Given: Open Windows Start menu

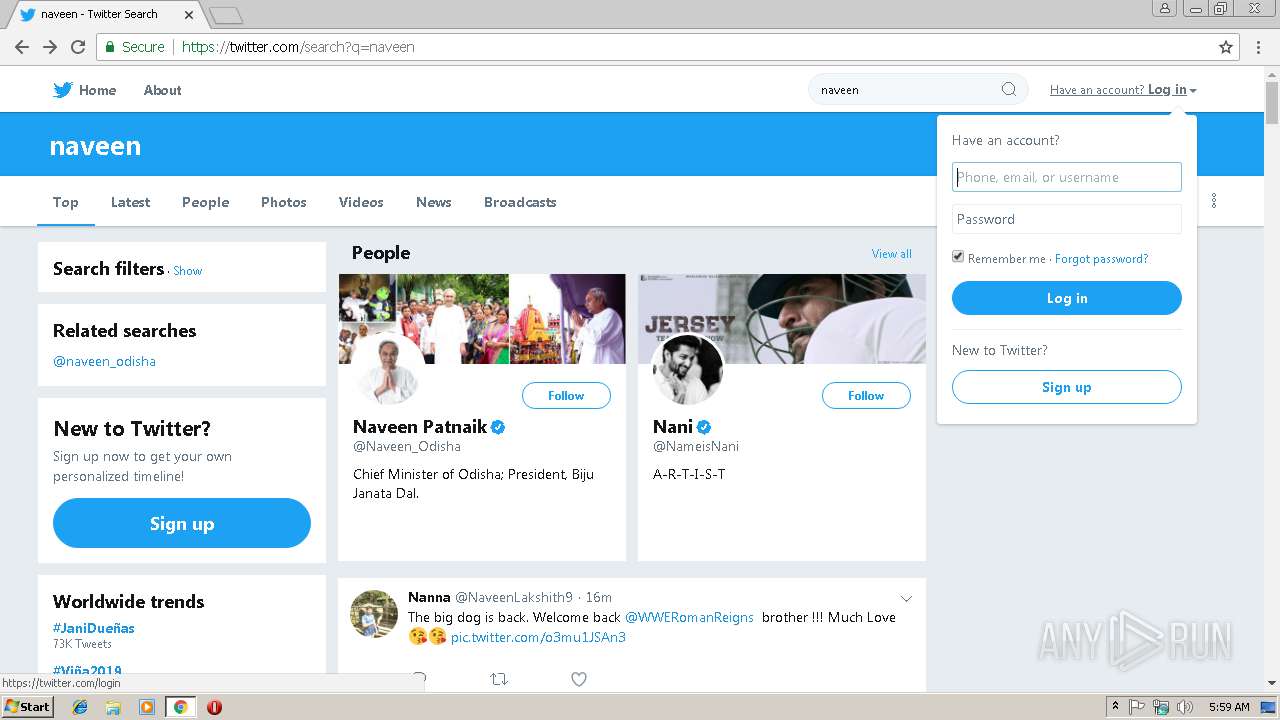Looking at the screenshot, I should (x=28, y=707).
